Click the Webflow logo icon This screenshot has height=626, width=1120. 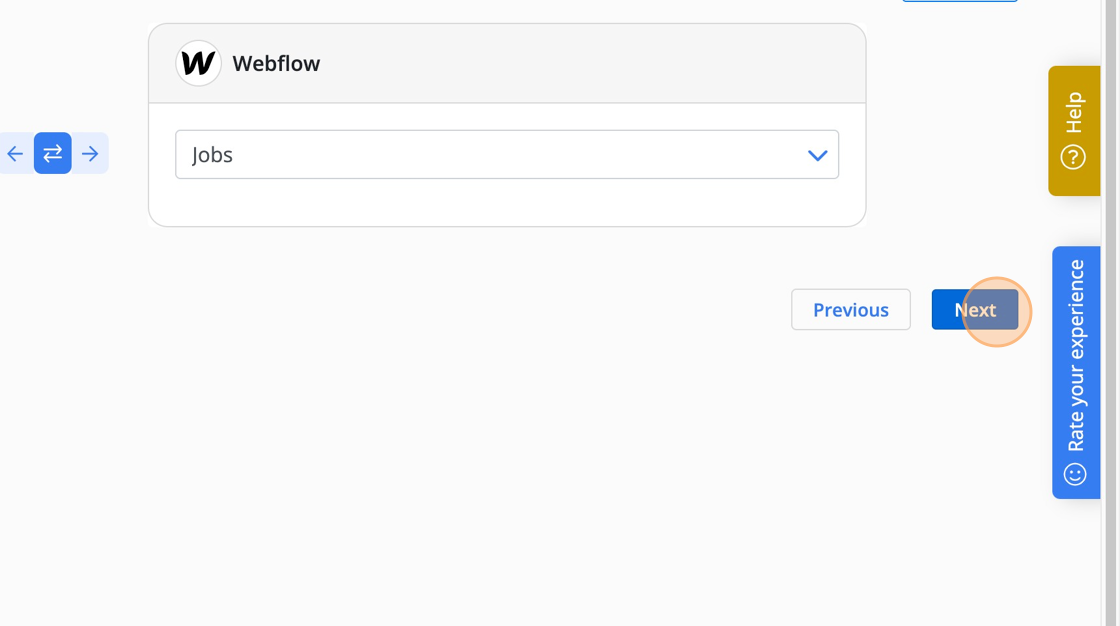[199, 64]
